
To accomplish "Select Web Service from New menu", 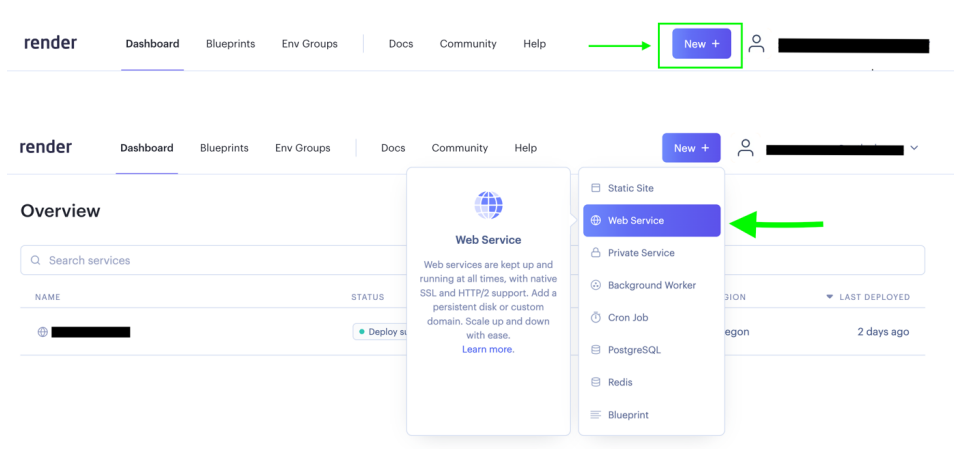I will tap(651, 220).
